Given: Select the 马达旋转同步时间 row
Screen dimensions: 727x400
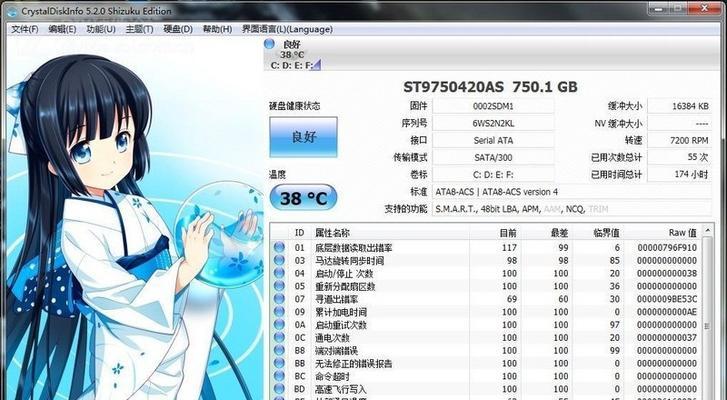Looking at the screenshot, I should 485,260.
